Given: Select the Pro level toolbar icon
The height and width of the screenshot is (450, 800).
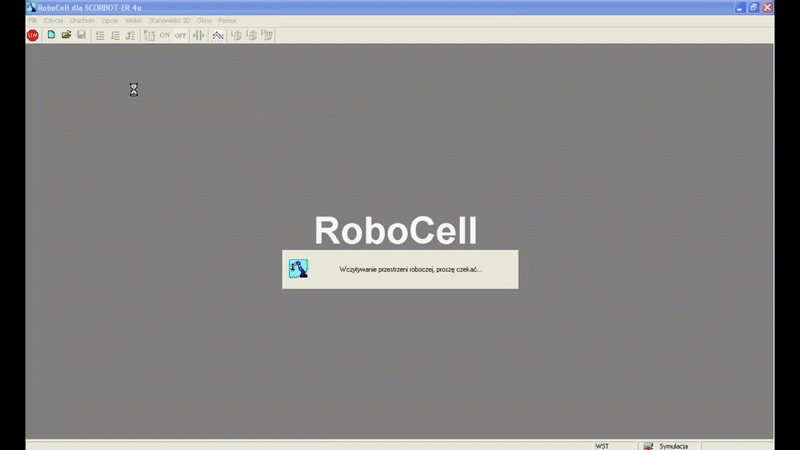Looking at the screenshot, I should (x=267, y=35).
